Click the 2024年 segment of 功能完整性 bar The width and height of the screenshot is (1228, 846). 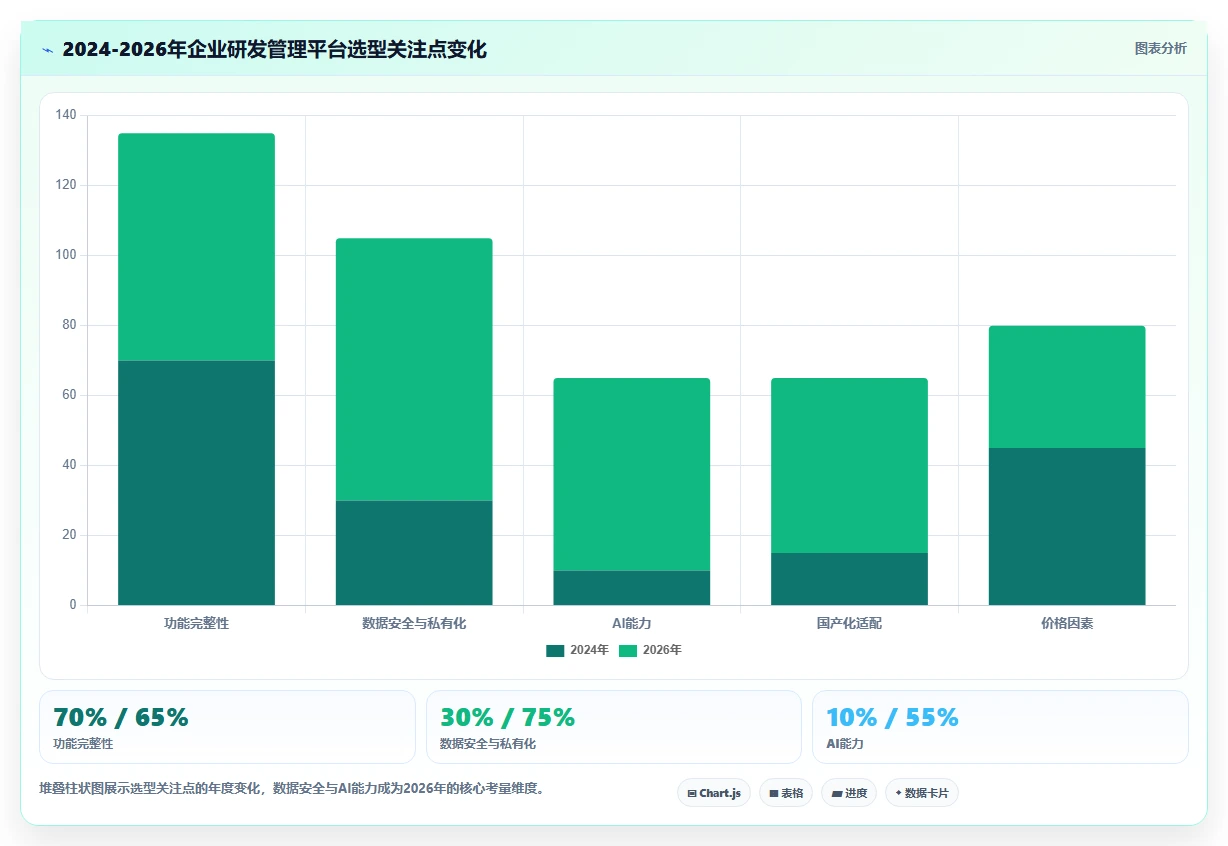pos(196,482)
